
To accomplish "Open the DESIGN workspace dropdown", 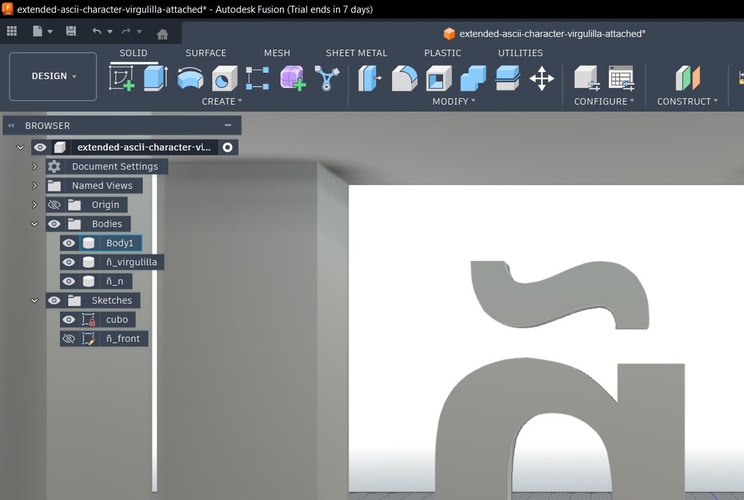I will [53, 76].
